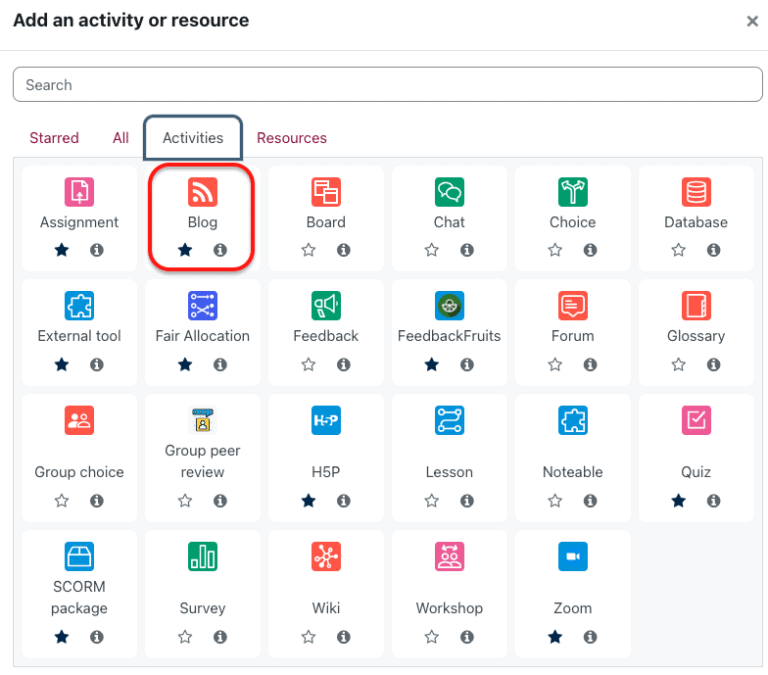Select the Assignment activity icon

(x=79, y=192)
